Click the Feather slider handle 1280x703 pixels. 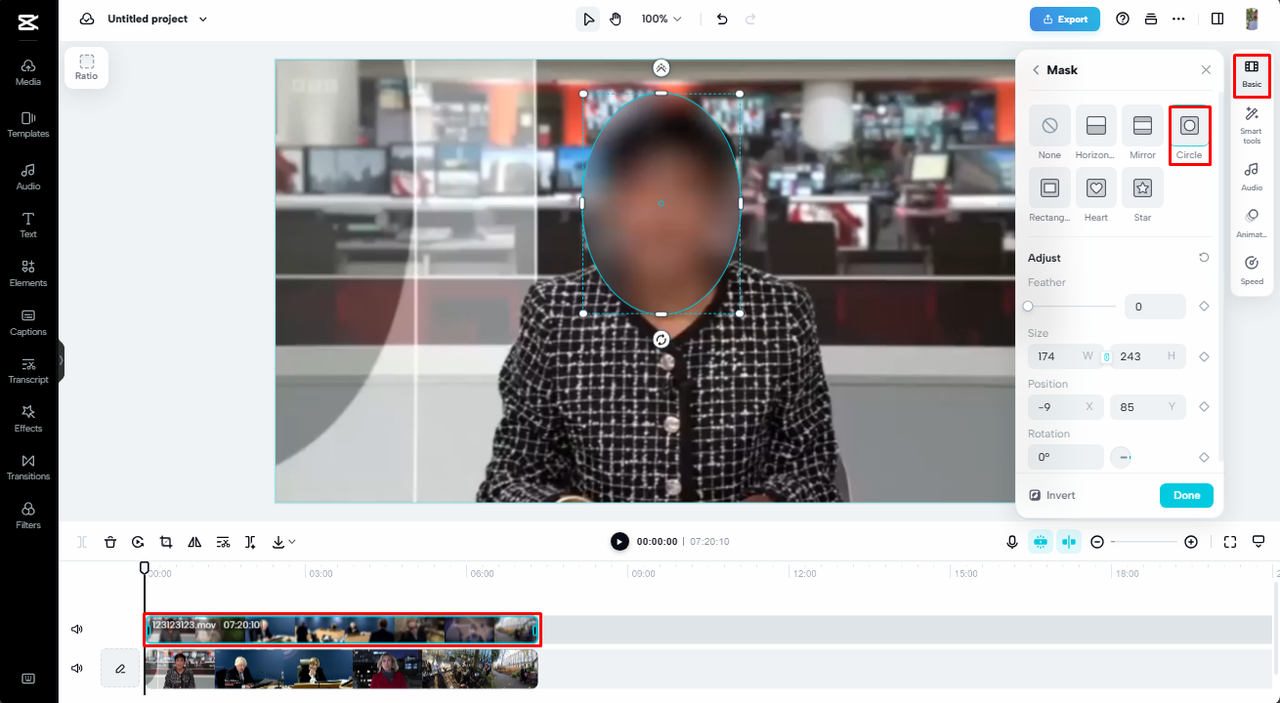[1028, 306]
